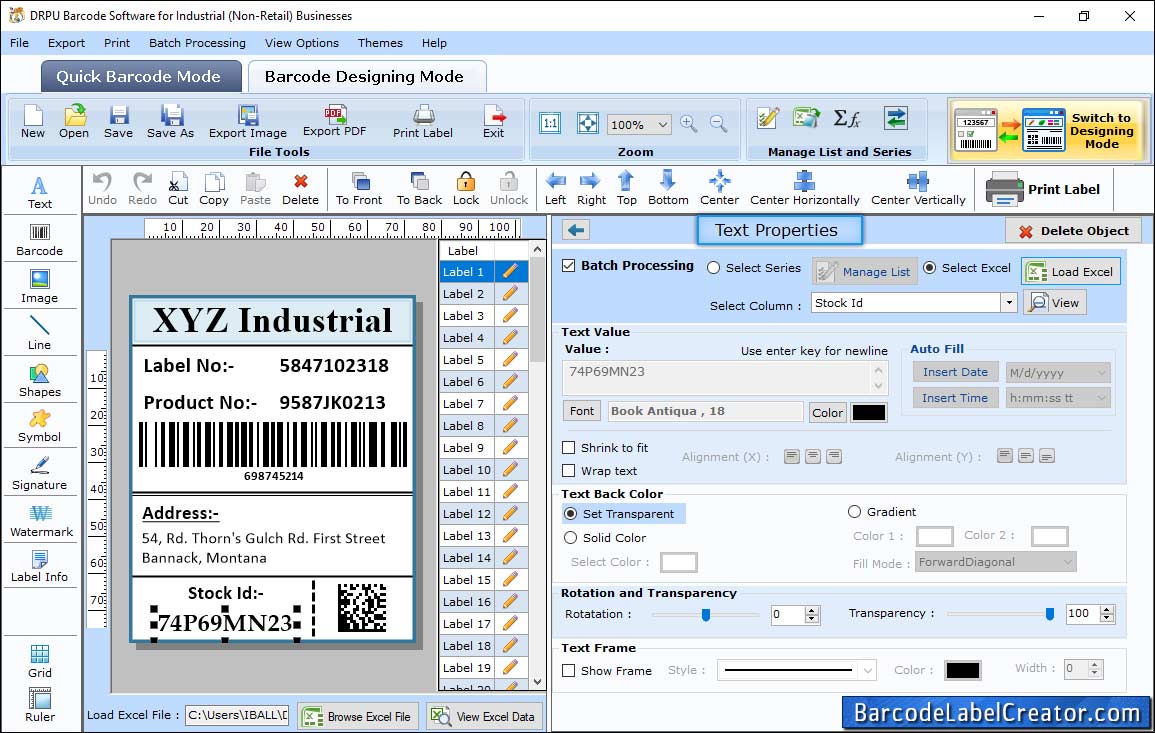Zoom out with the magnifier minus
Viewport: 1155px width, 733px height.
coord(718,124)
